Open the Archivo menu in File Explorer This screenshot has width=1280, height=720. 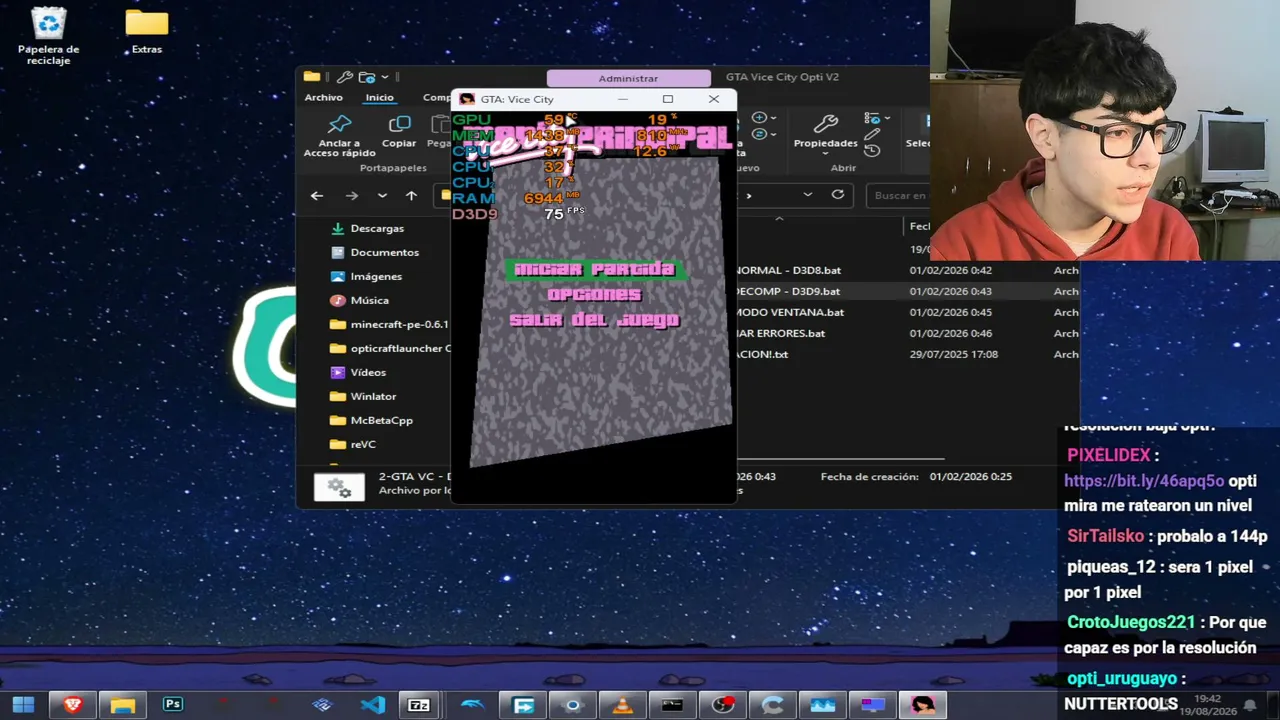(x=323, y=97)
